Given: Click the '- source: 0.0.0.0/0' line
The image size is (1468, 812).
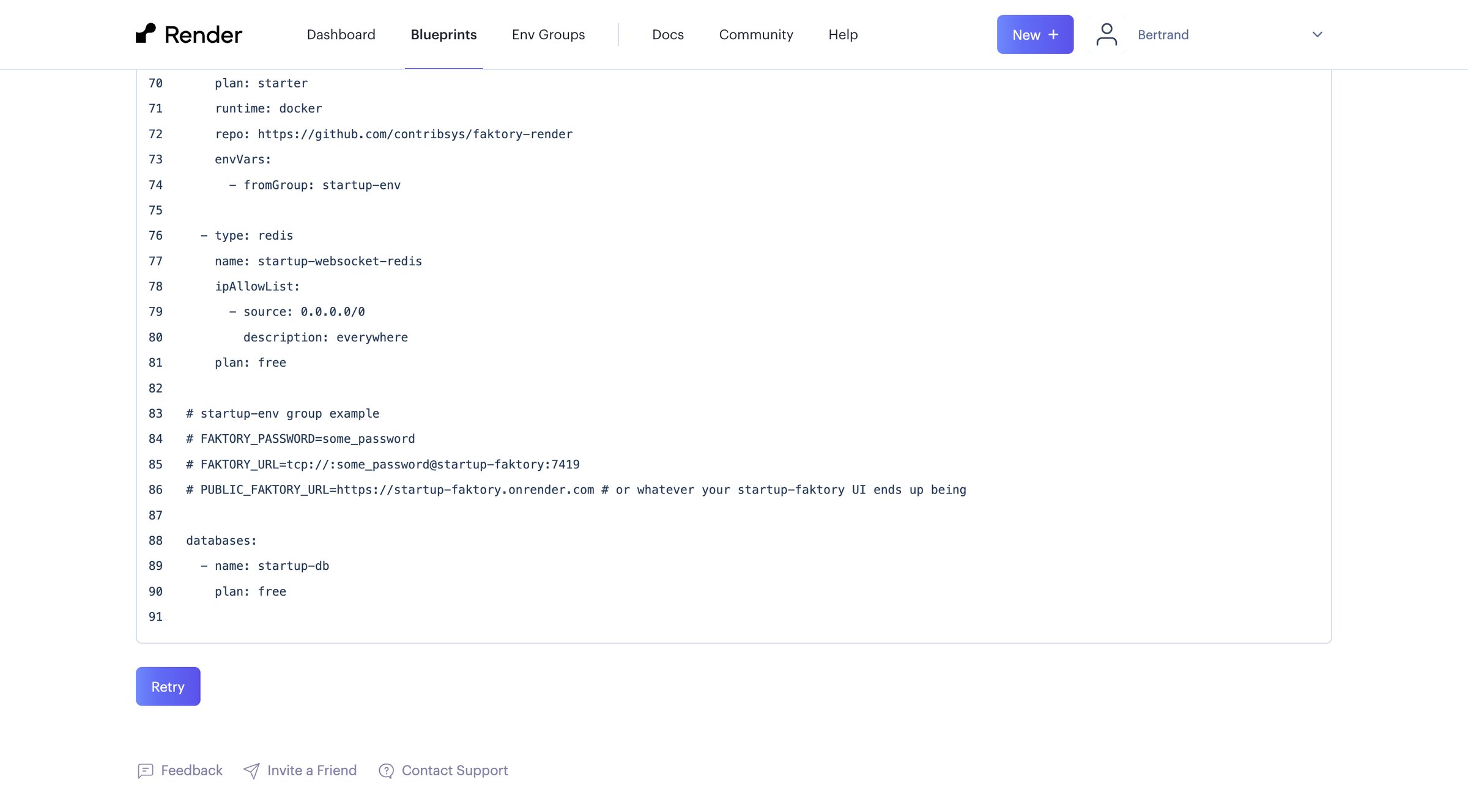Looking at the screenshot, I should (297, 312).
